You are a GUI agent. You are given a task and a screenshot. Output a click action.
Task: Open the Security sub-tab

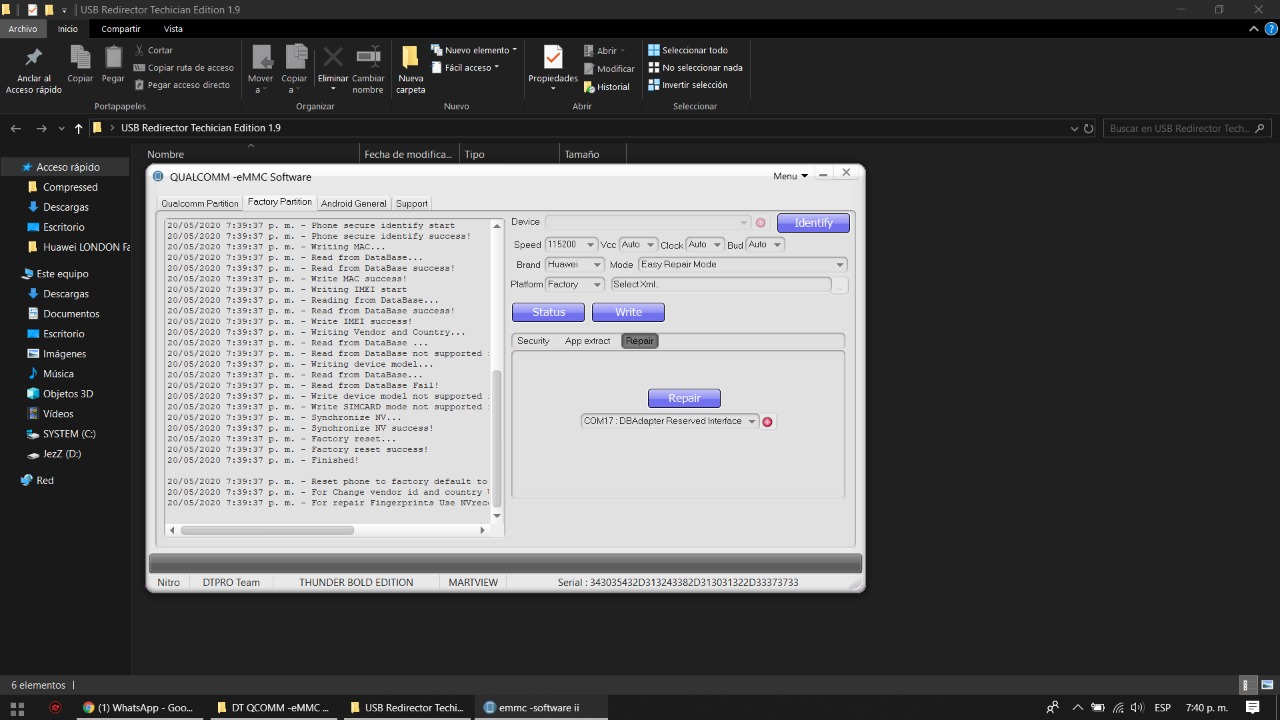(x=533, y=341)
